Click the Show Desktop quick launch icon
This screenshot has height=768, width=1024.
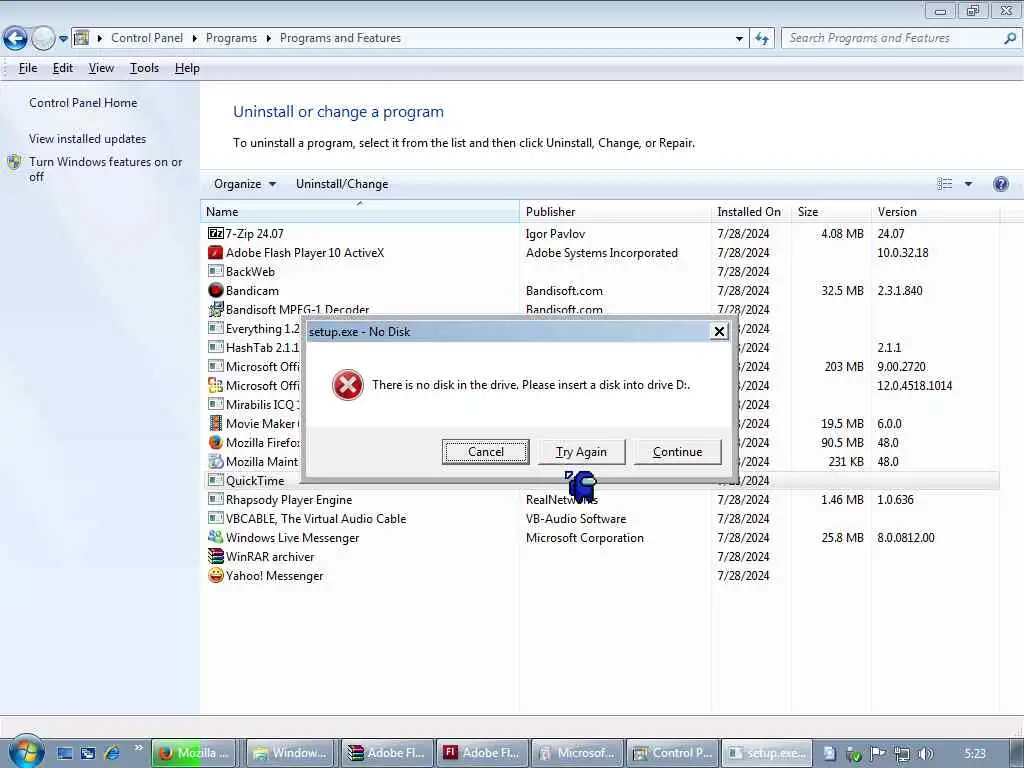pyautogui.click(x=64, y=753)
